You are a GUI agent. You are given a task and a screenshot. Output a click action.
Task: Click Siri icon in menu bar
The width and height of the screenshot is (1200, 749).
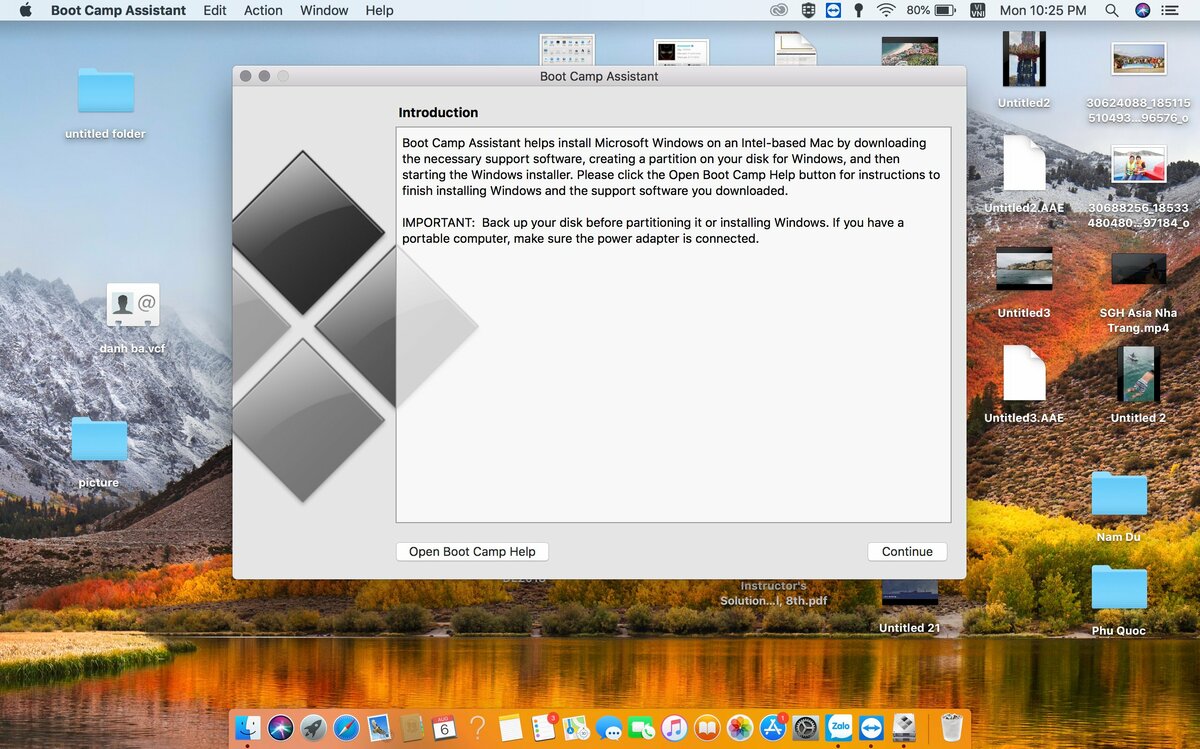pos(1142,10)
